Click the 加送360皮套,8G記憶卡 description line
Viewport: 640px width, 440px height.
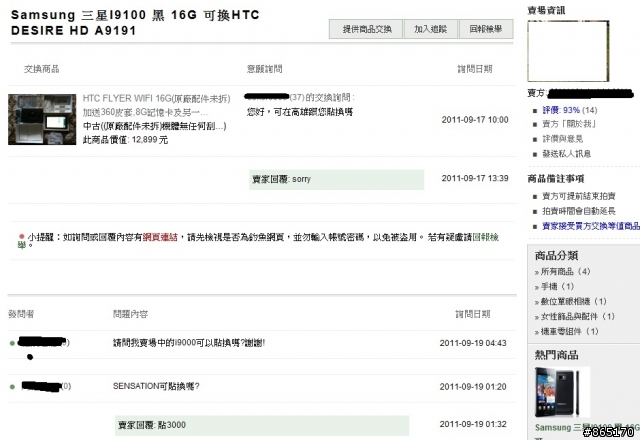click(x=145, y=112)
